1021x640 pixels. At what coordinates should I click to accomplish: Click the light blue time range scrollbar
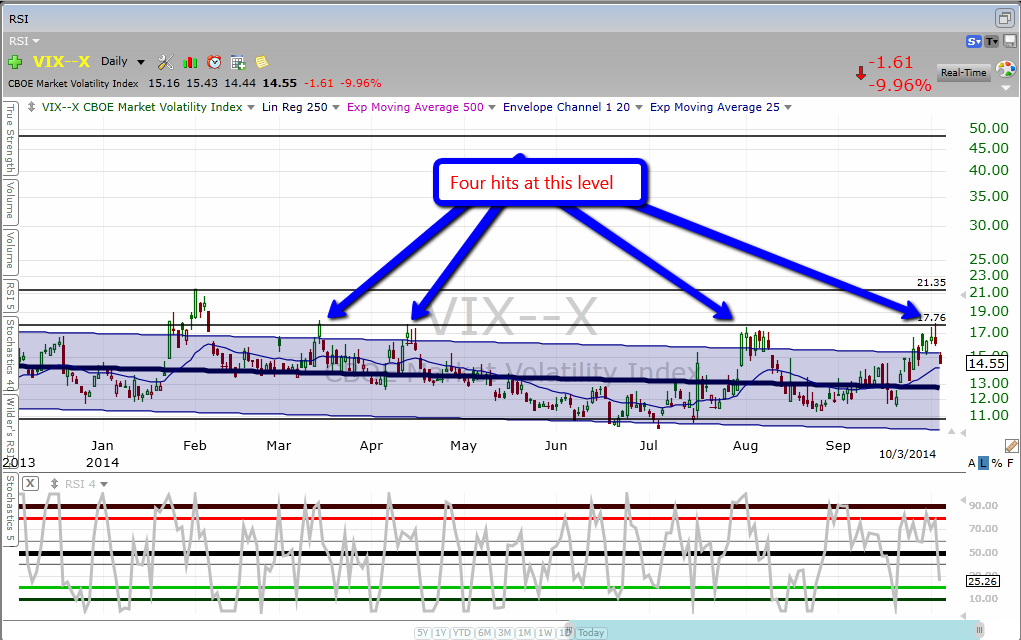[x=775, y=630]
